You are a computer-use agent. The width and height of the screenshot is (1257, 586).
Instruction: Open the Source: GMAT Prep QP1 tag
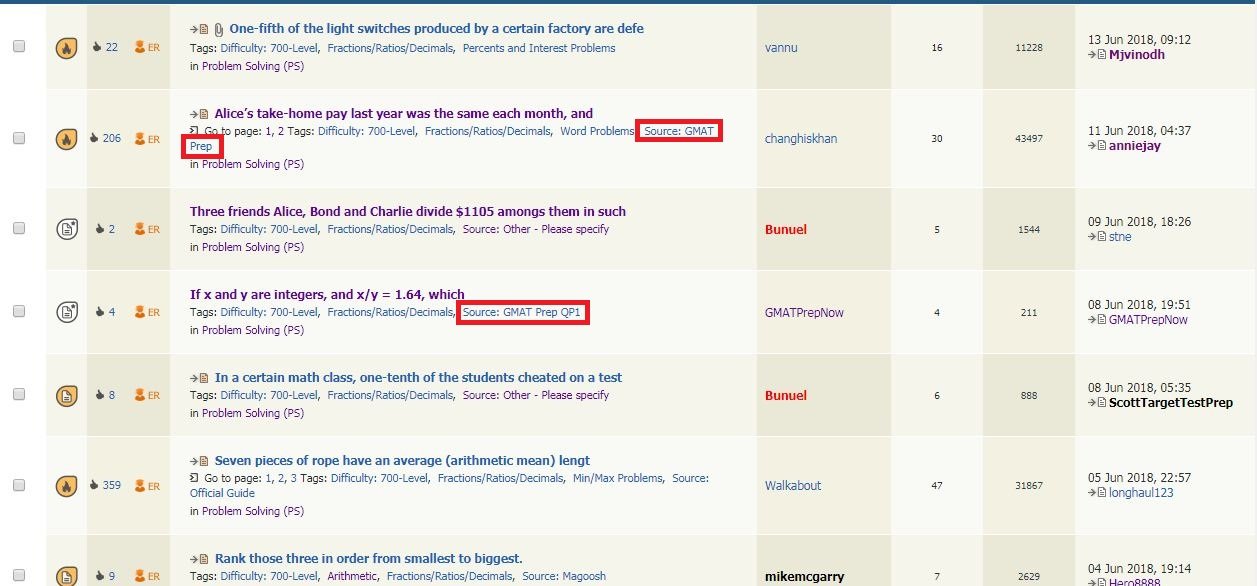[521, 312]
